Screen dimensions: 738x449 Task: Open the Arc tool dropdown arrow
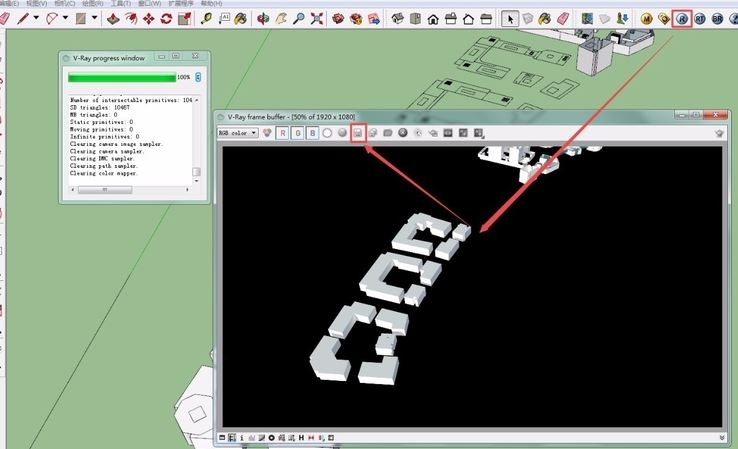click(65, 18)
